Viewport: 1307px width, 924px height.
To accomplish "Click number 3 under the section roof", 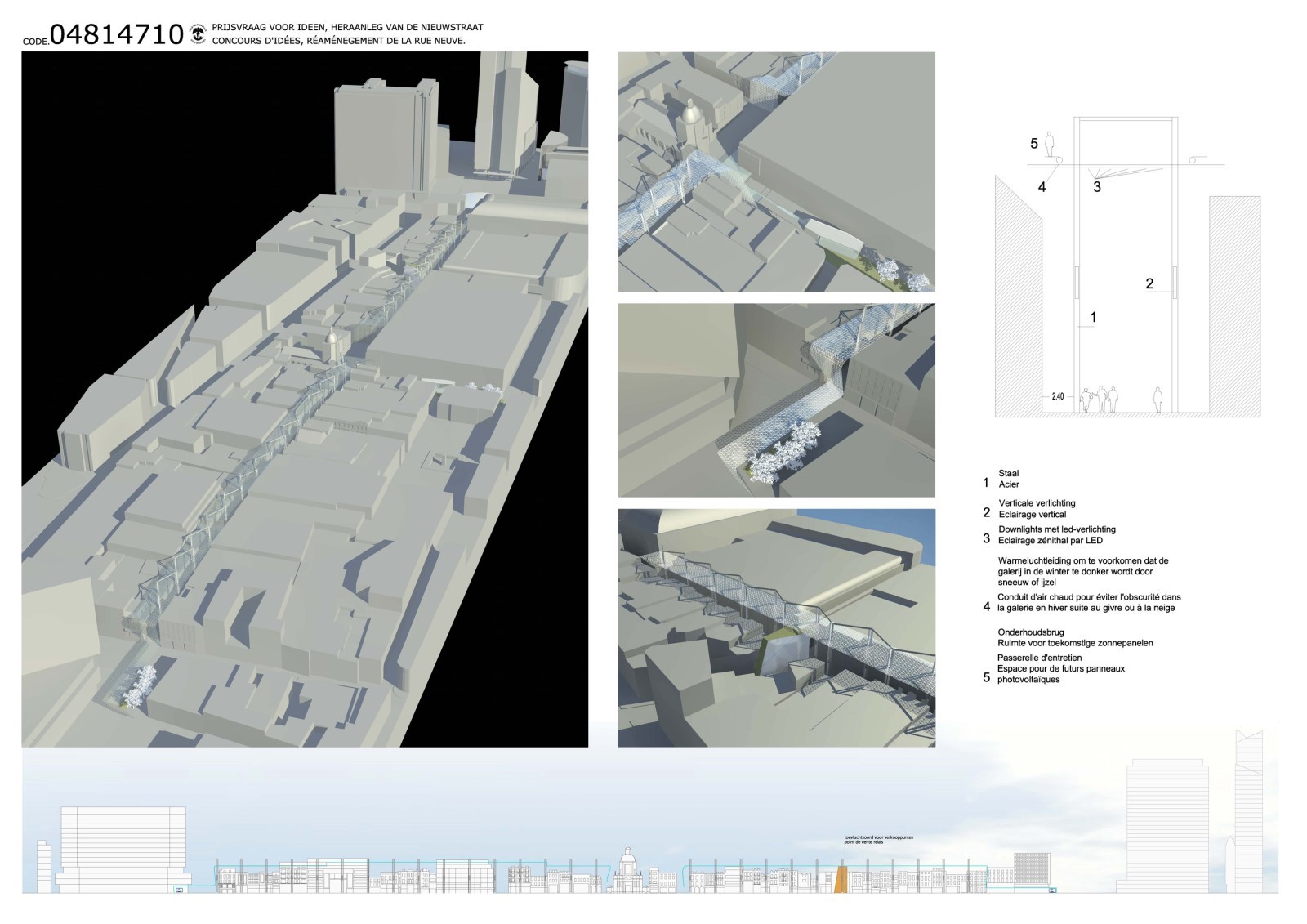I will point(1097,187).
